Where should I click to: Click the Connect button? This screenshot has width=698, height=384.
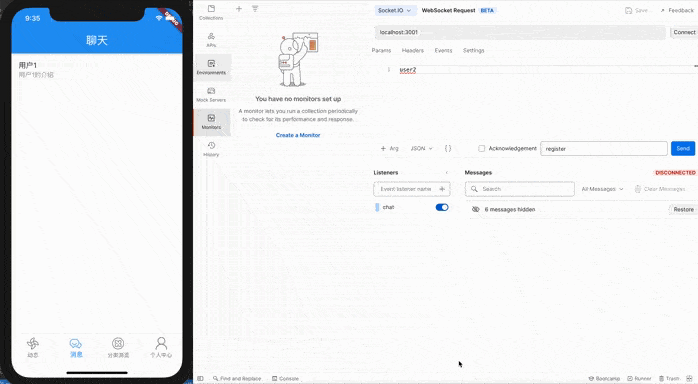[x=684, y=32]
